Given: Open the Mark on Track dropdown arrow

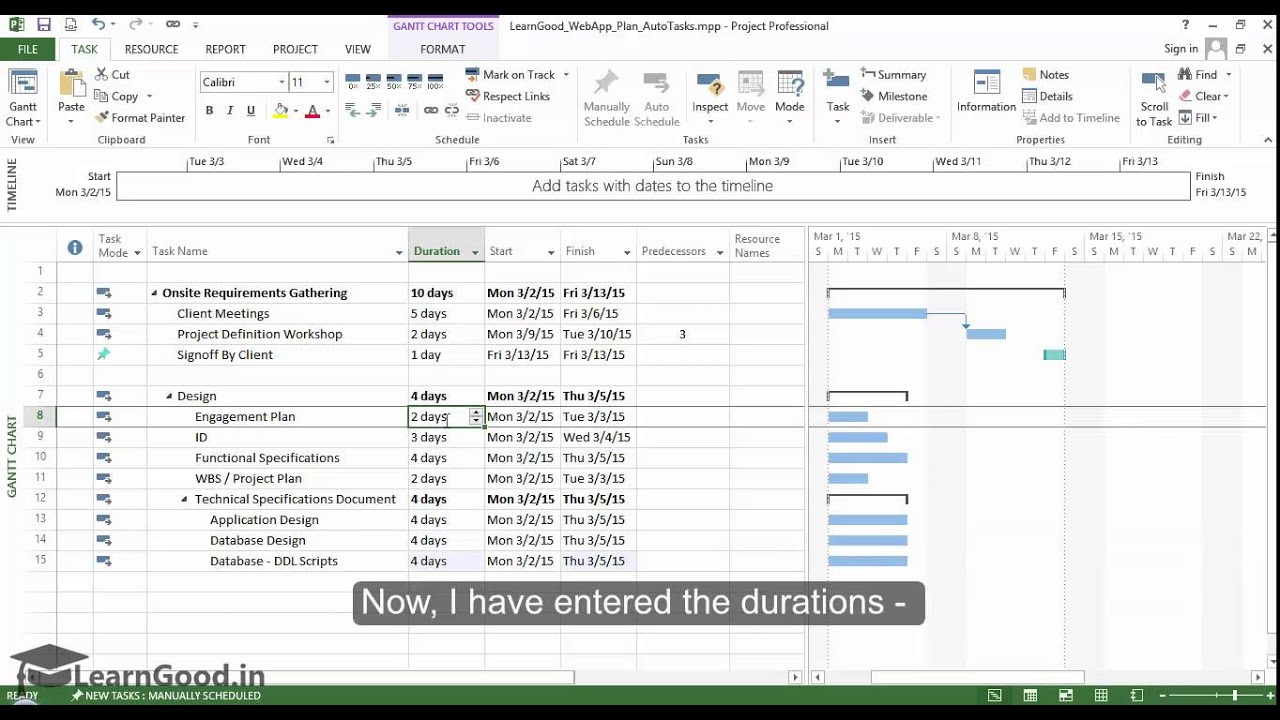Looking at the screenshot, I should [x=566, y=74].
